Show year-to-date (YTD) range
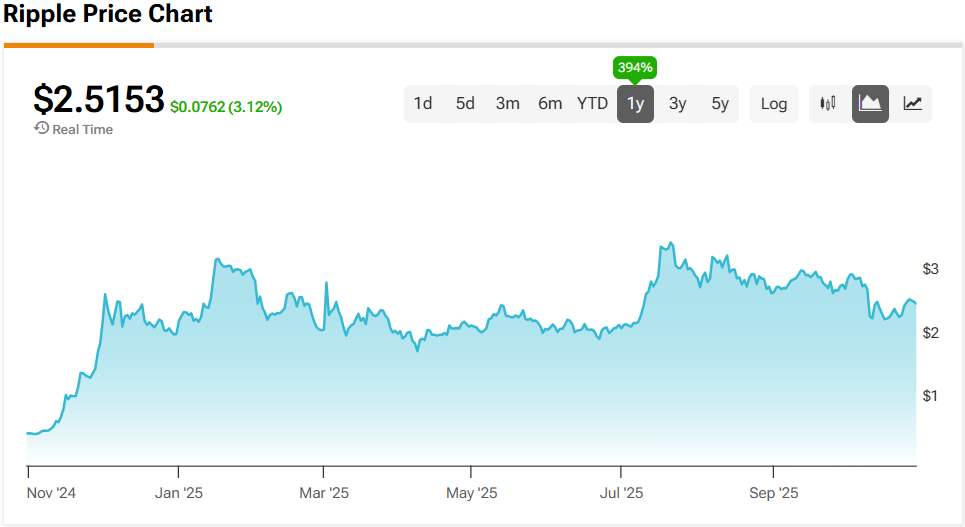This screenshot has width=965, height=527. point(592,103)
